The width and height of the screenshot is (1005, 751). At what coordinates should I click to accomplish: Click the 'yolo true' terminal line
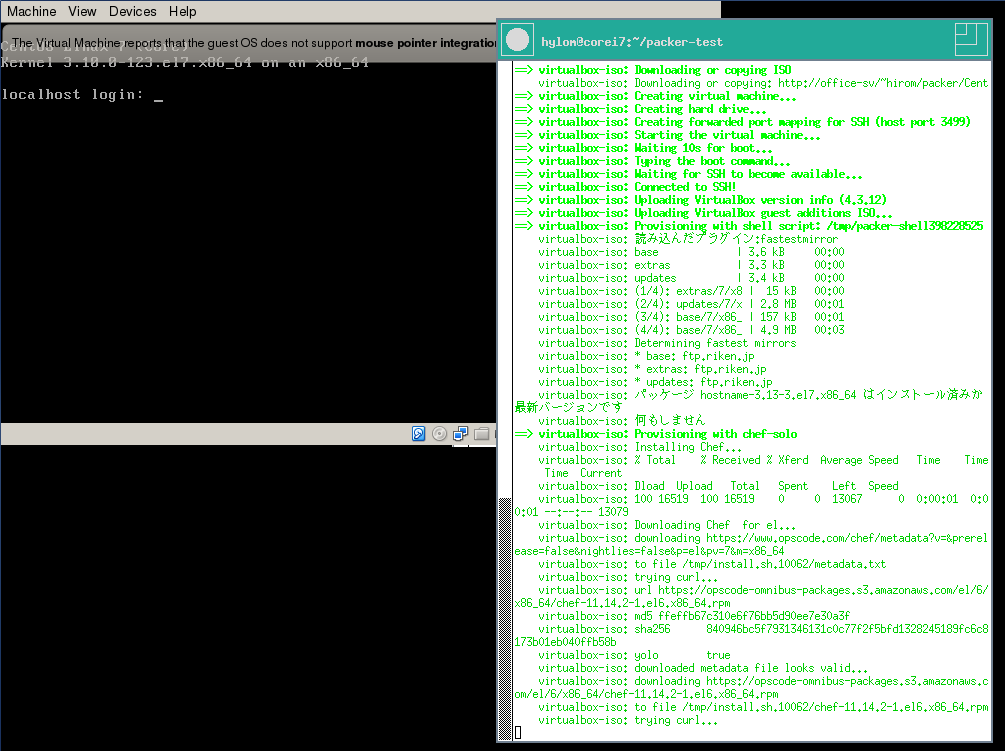pyautogui.click(x=635, y=656)
